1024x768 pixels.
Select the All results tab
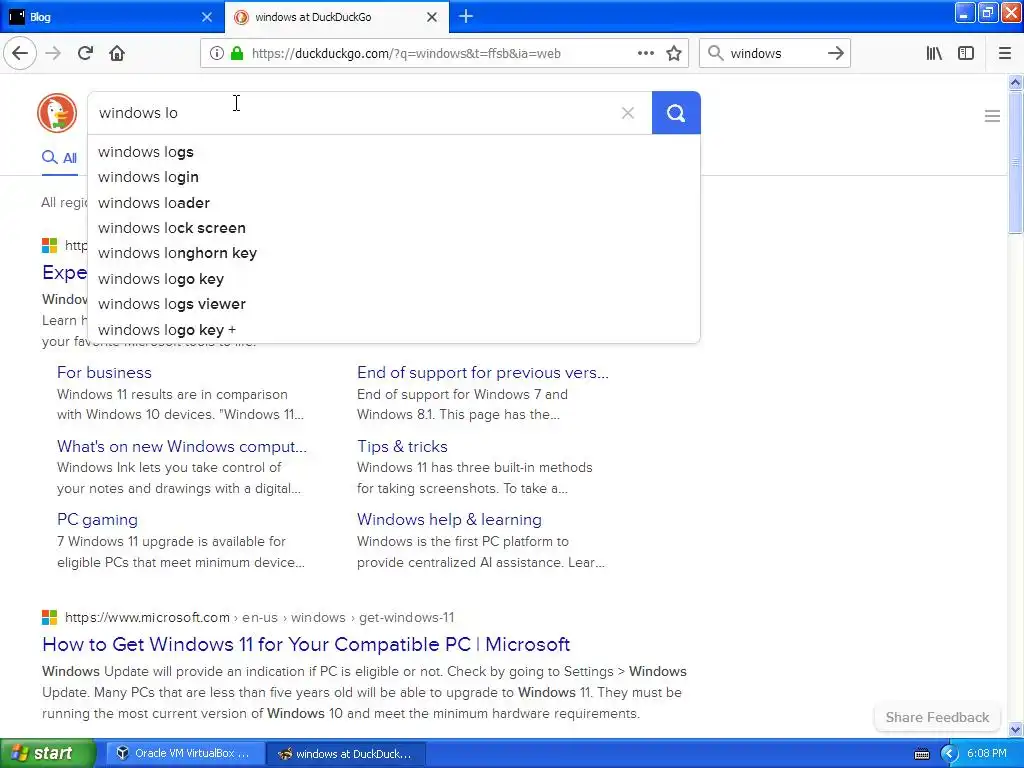click(59, 158)
